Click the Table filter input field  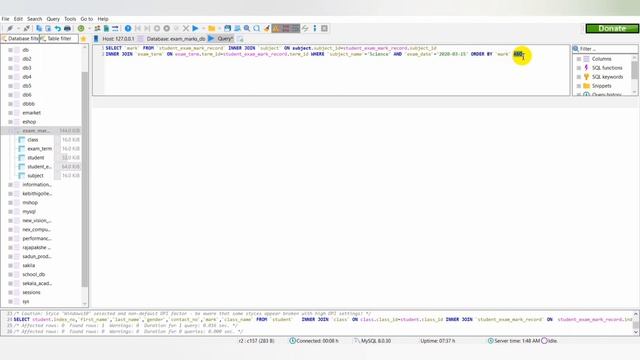pos(59,38)
